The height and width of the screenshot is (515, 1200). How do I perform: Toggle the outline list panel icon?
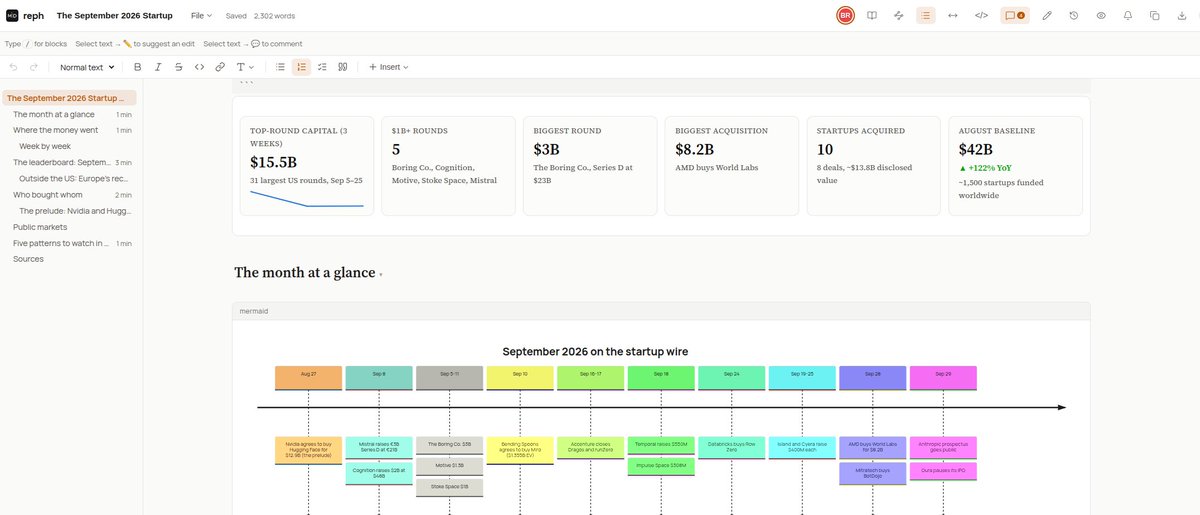926,16
